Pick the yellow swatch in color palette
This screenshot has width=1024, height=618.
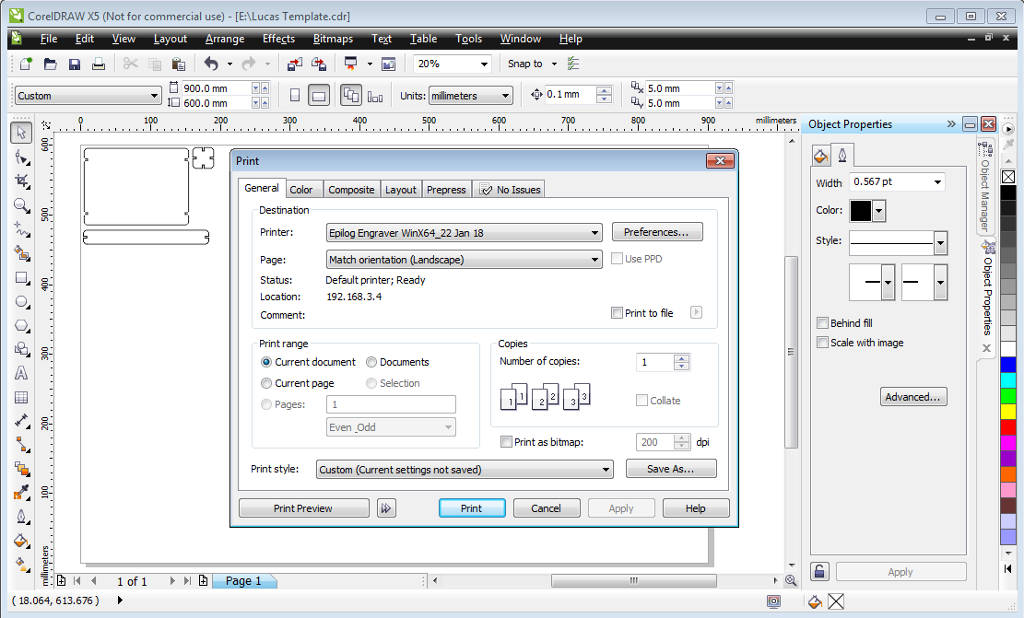pos(1008,411)
